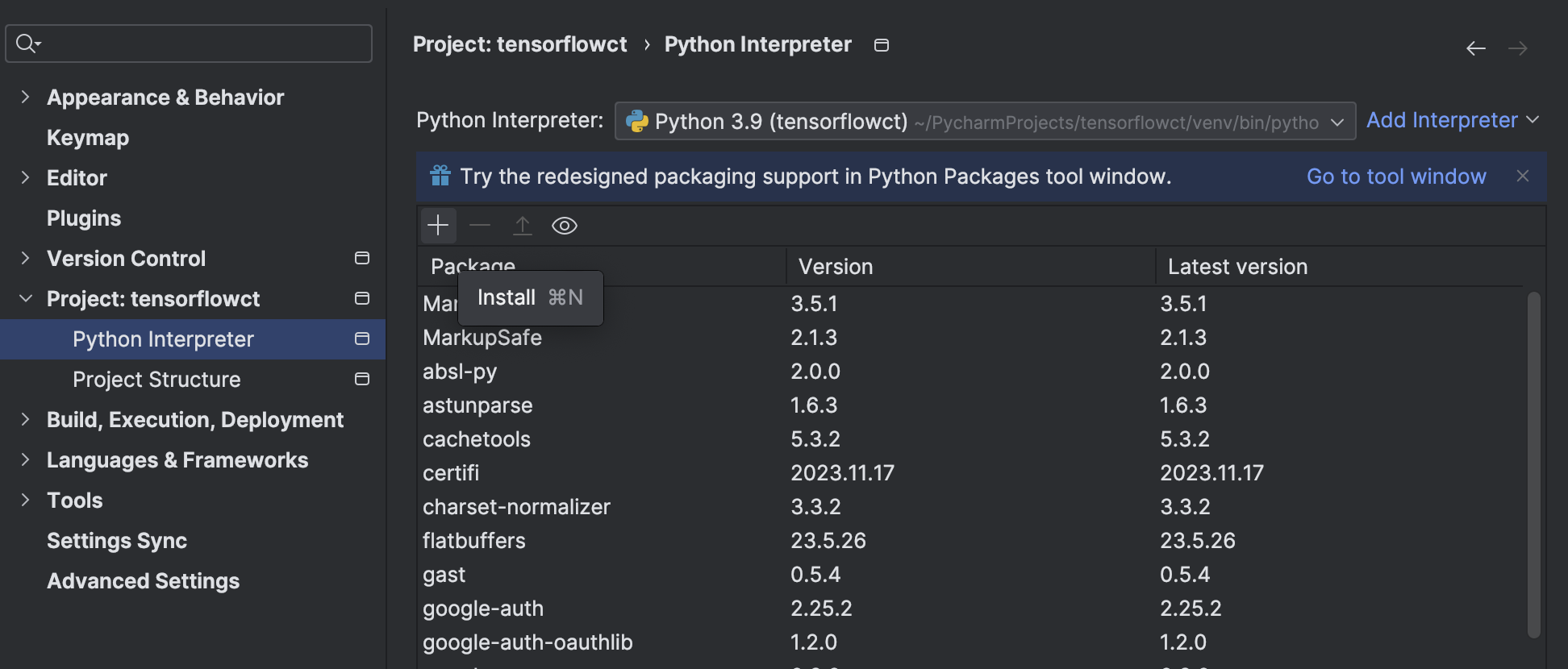This screenshot has width=1568, height=669.
Task: Click the back navigation arrow
Action: [x=1476, y=48]
